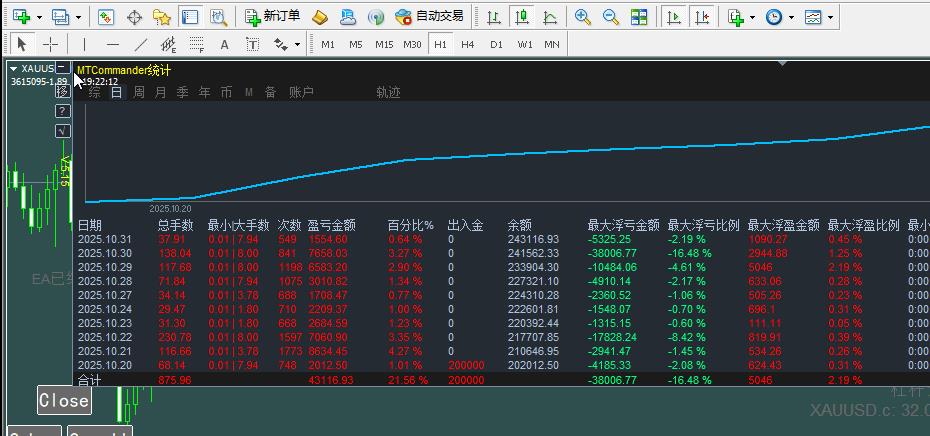The image size is (930, 436).
Task: Open the Signals broadcast icon
Action: click(376, 17)
